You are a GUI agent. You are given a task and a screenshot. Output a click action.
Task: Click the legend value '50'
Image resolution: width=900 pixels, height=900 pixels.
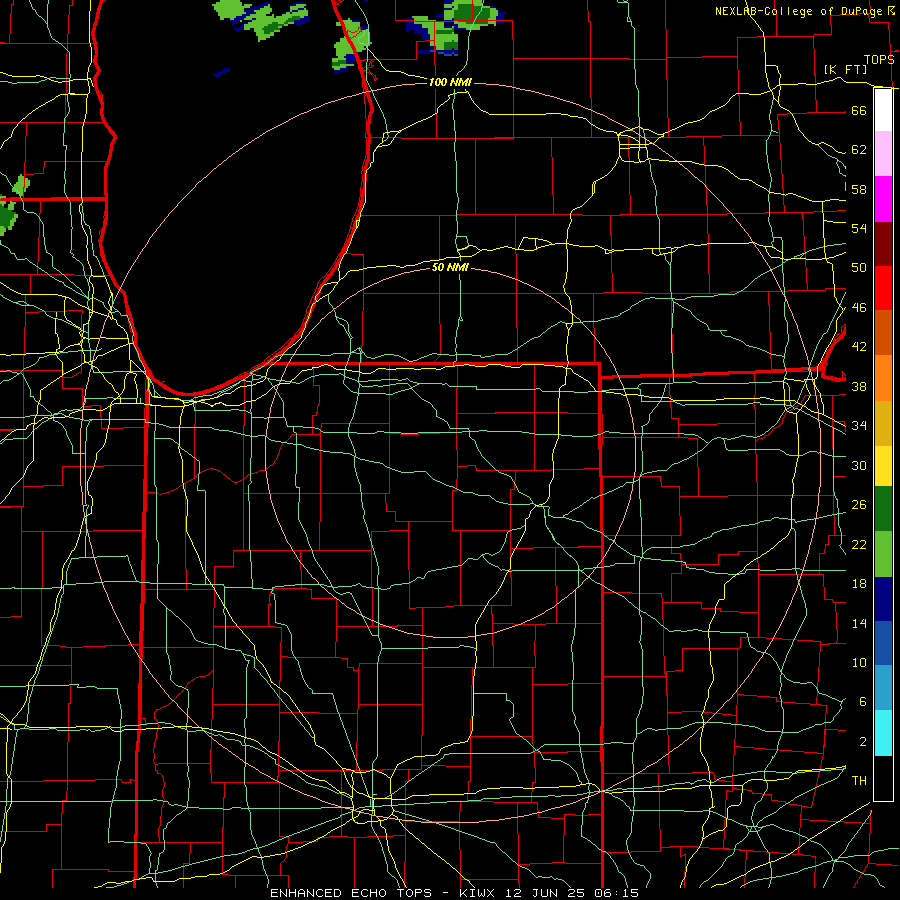pos(859,268)
